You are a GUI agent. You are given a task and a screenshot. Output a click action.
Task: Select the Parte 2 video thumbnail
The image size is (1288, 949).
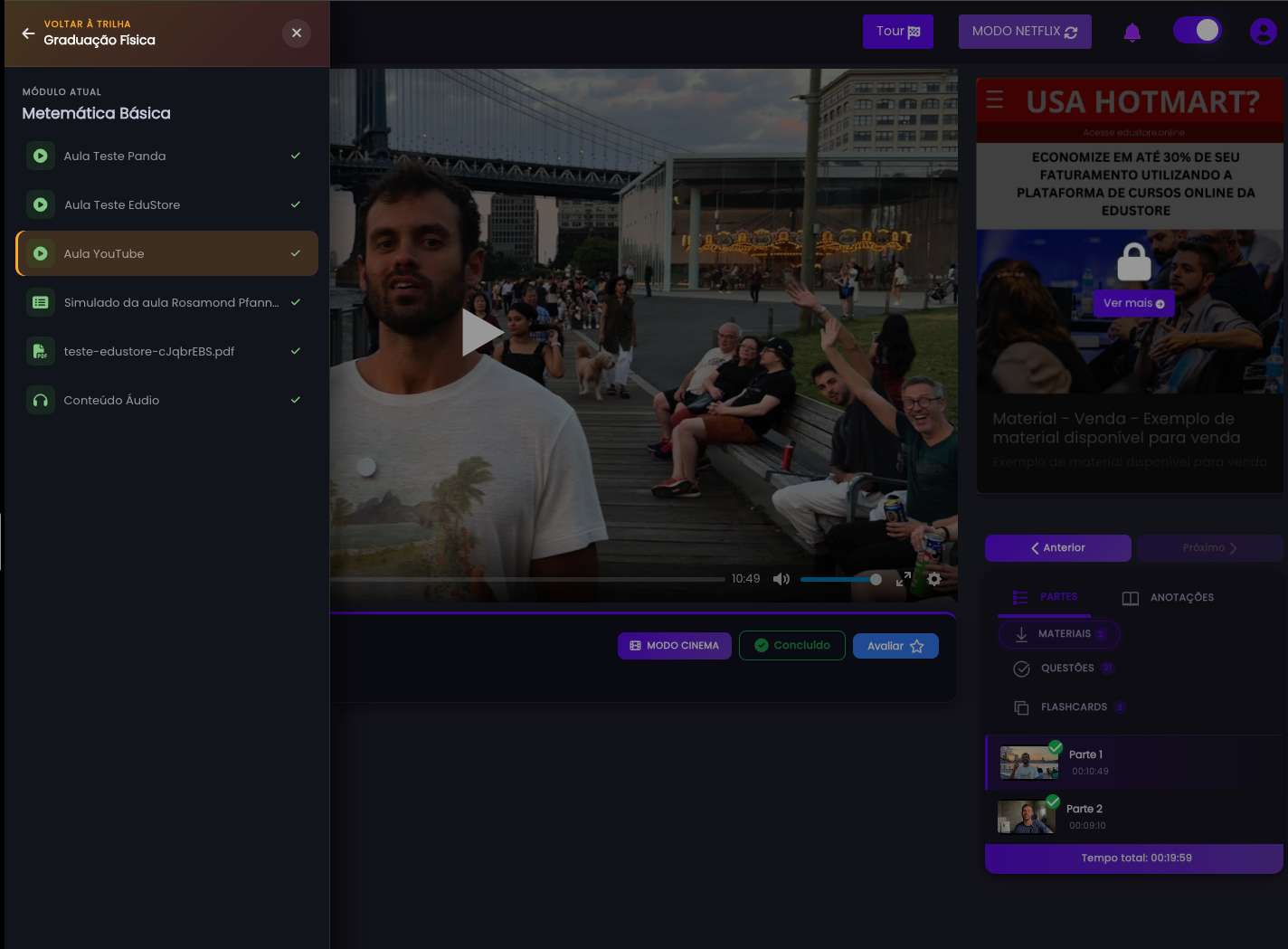pyautogui.click(x=1027, y=817)
